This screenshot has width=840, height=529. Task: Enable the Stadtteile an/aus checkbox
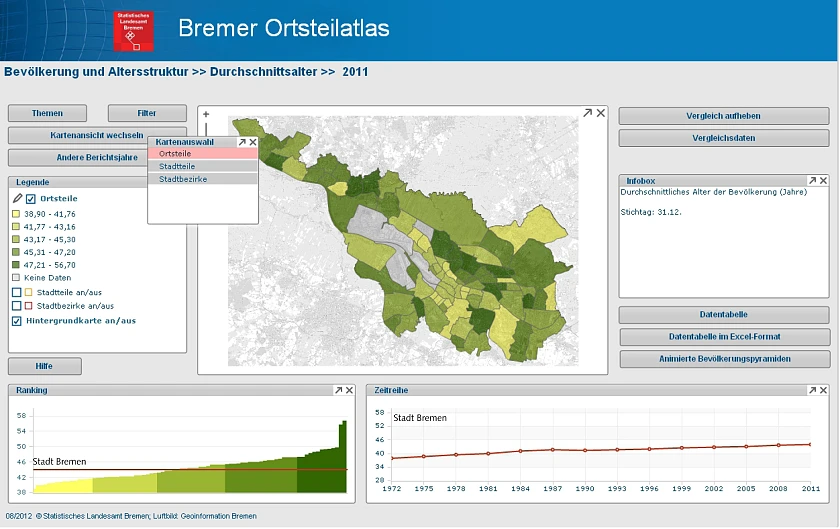16,292
